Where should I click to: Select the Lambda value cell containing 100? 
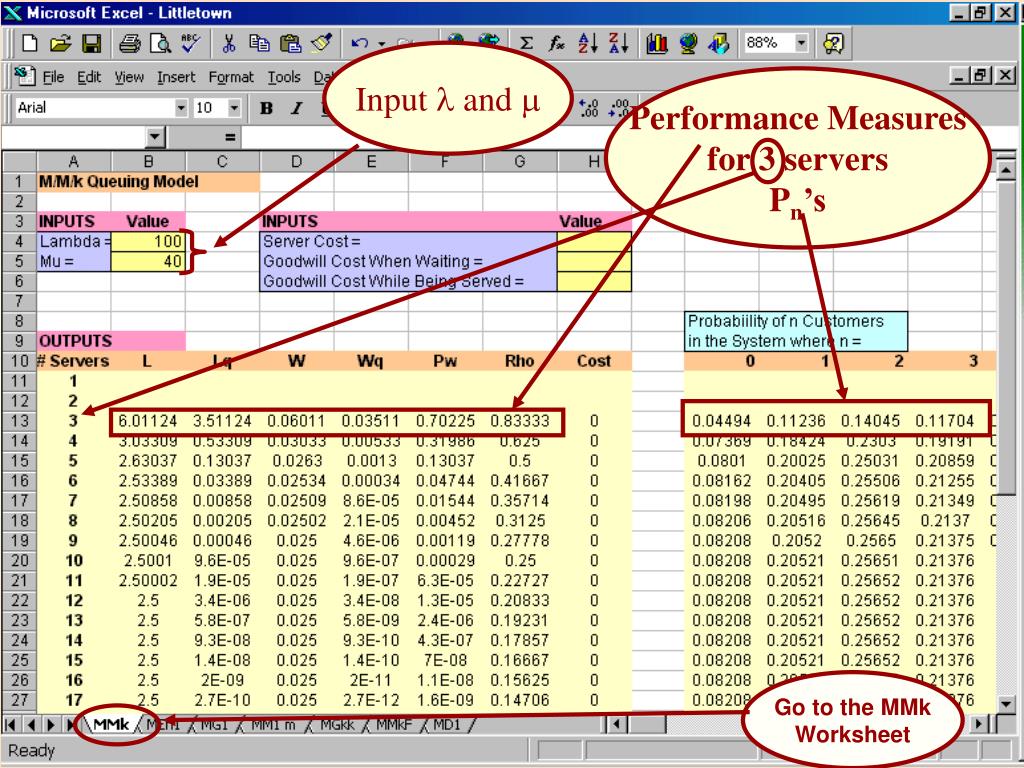[148, 241]
